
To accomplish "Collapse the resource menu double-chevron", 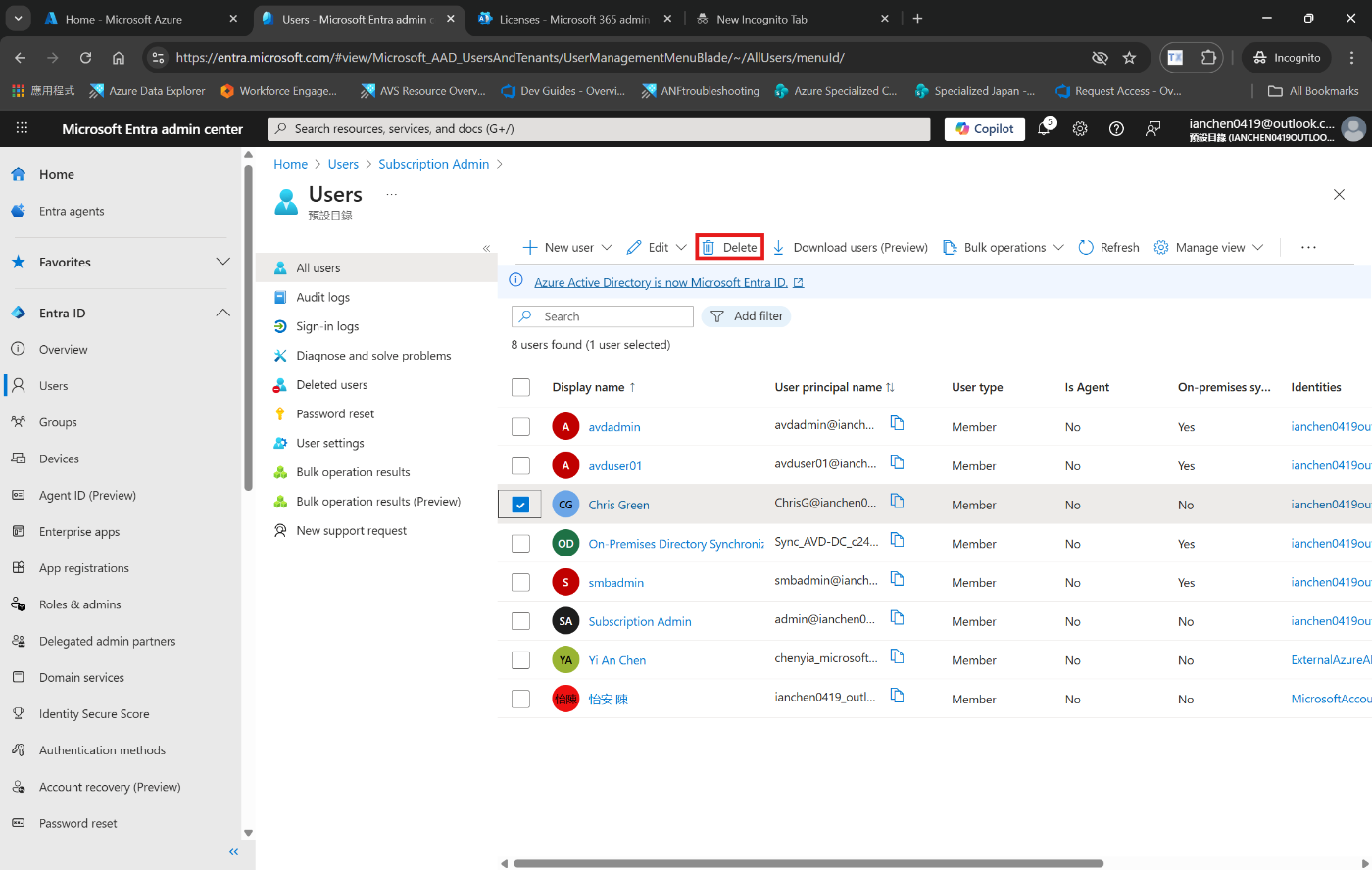I will pos(486,248).
